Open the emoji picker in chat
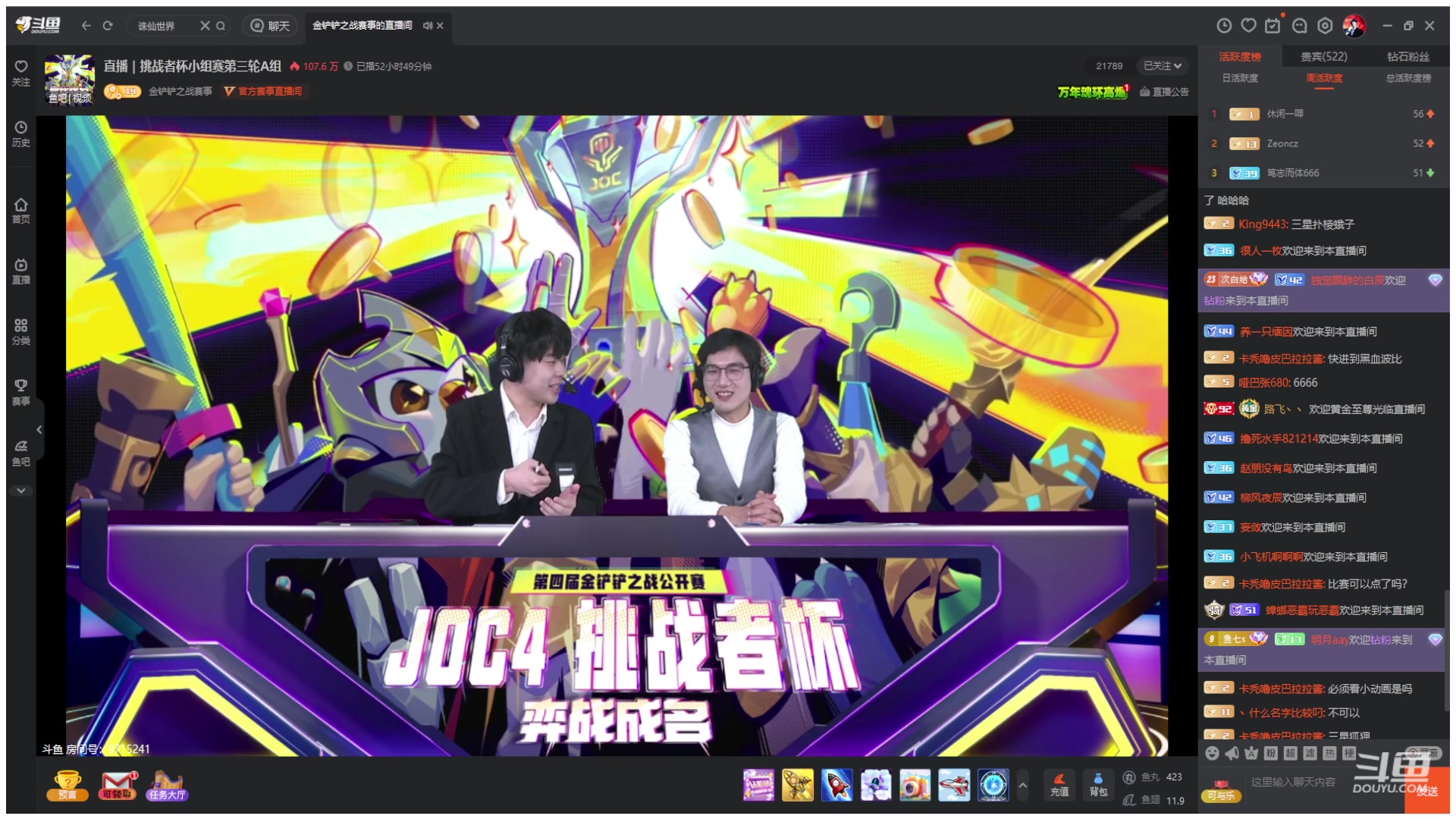Image resolution: width=1456 pixels, height=819 pixels. (1212, 753)
